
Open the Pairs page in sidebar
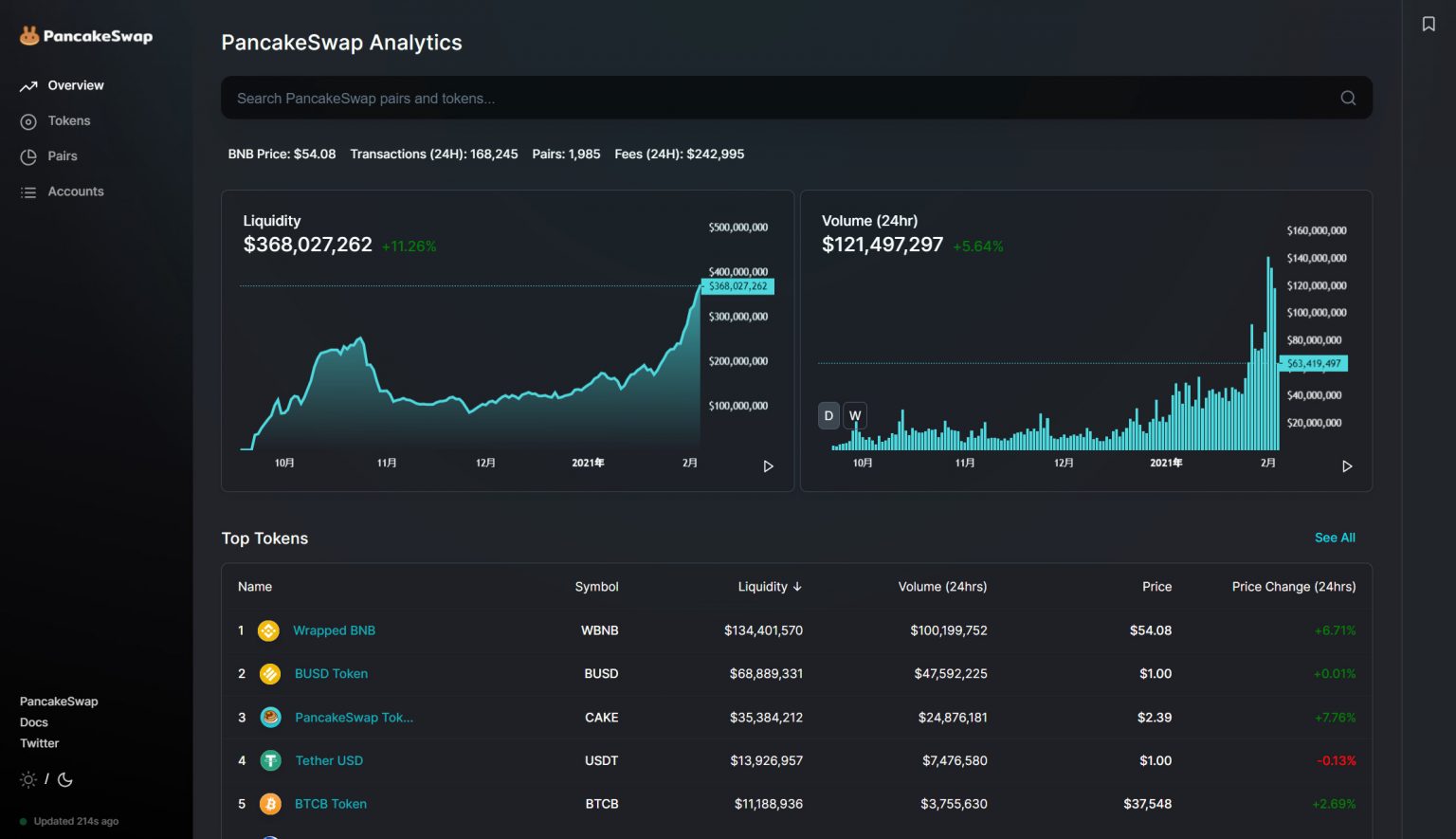point(63,156)
